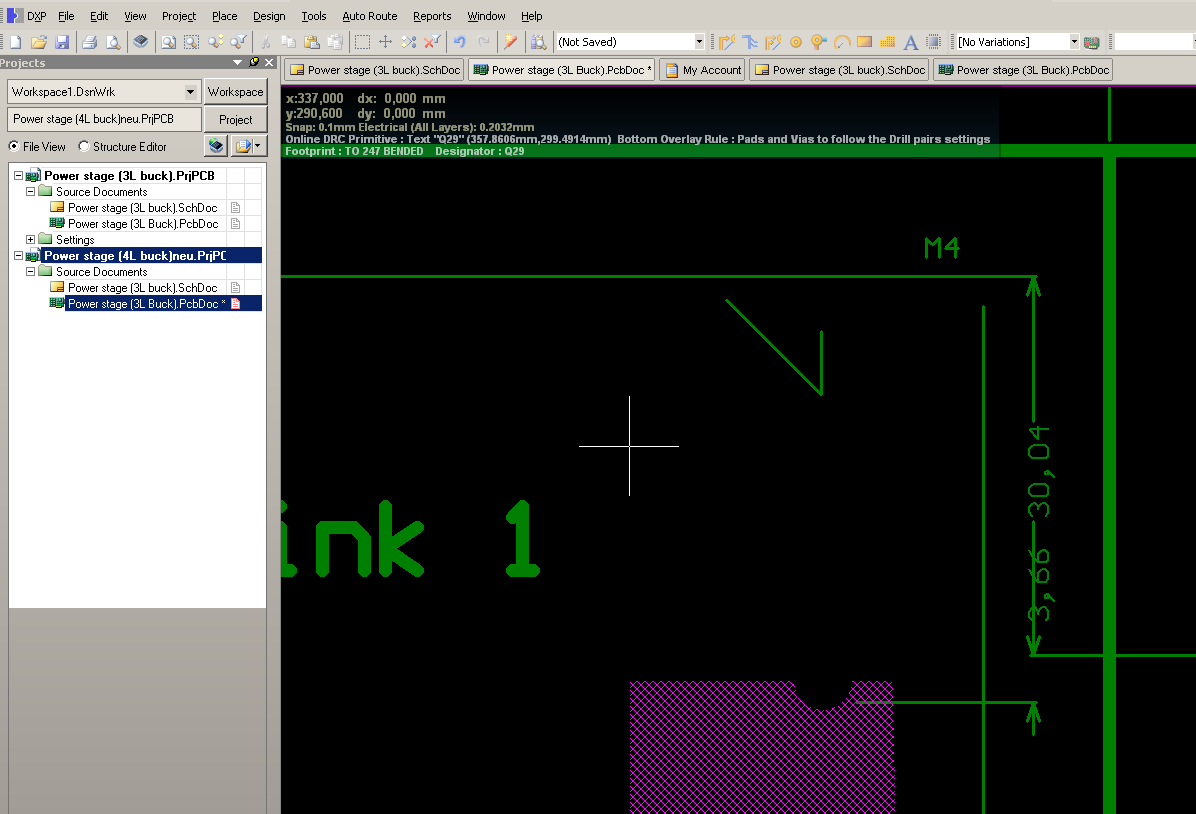Undo the last action with the blue arrow
The height and width of the screenshot is (814, 1196).
tap(459, 42)
